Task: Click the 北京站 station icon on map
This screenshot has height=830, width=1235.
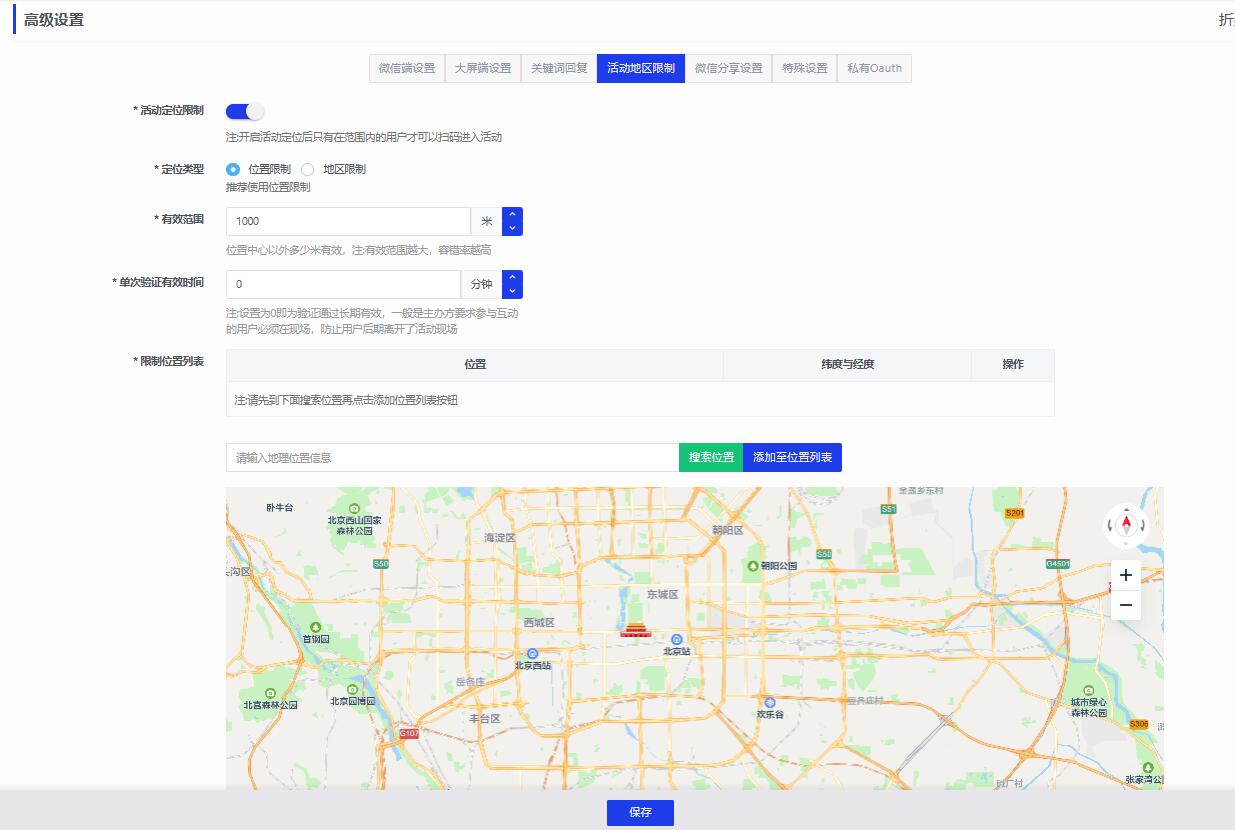Action: tap(677, 638)
